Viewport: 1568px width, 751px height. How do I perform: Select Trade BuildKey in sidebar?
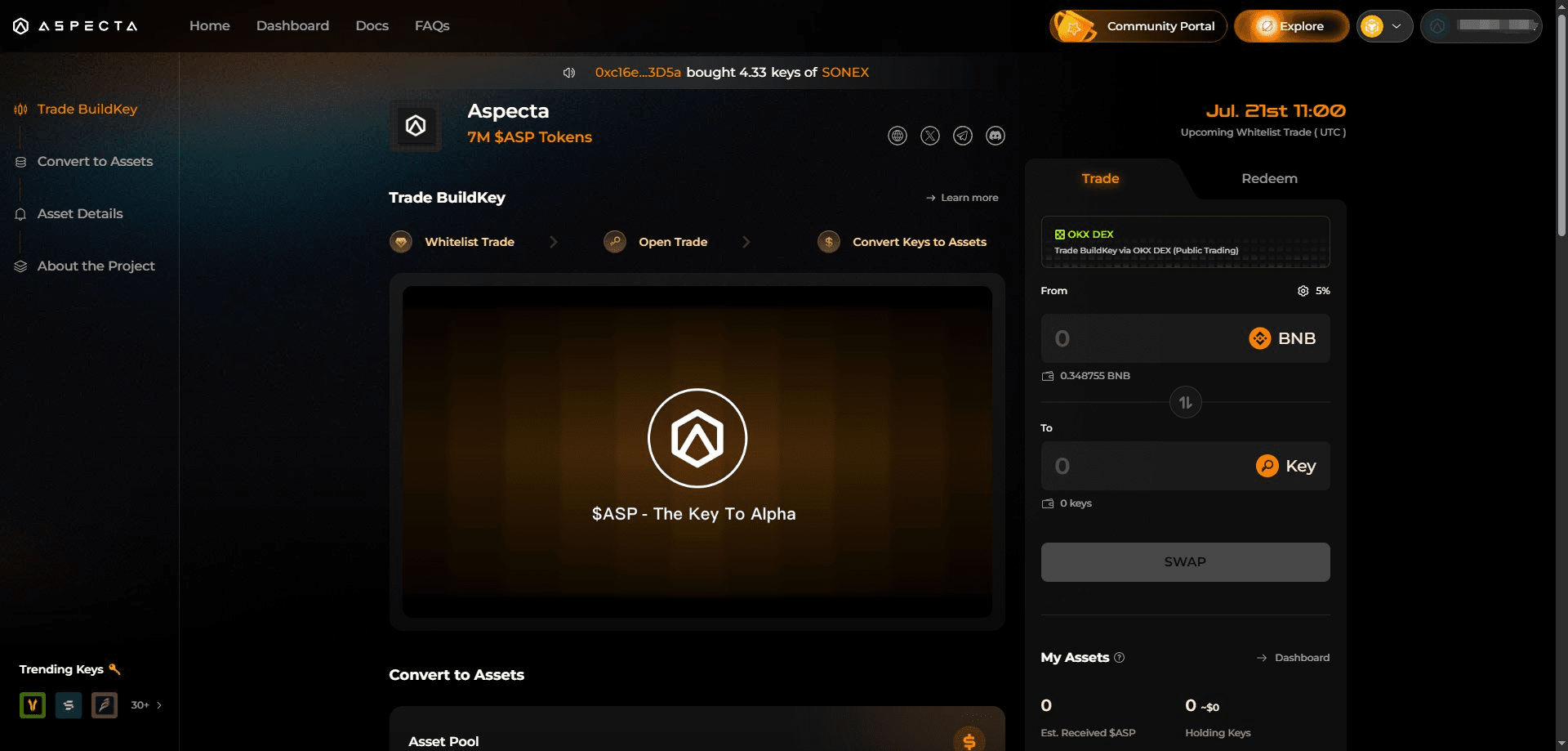click(76, 110)
